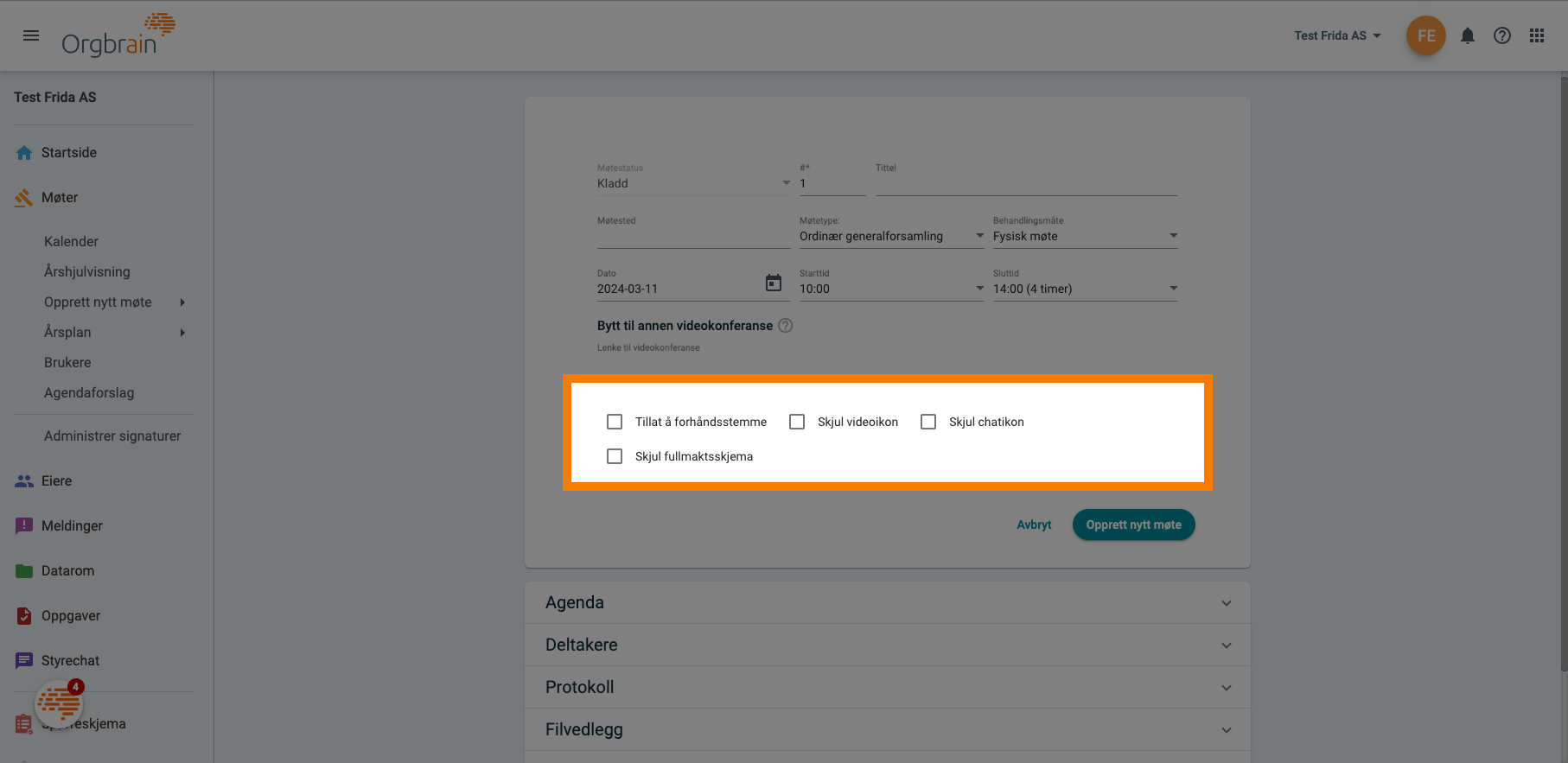
Task: Click the Meldinger message icon
Action: (24, 525)
